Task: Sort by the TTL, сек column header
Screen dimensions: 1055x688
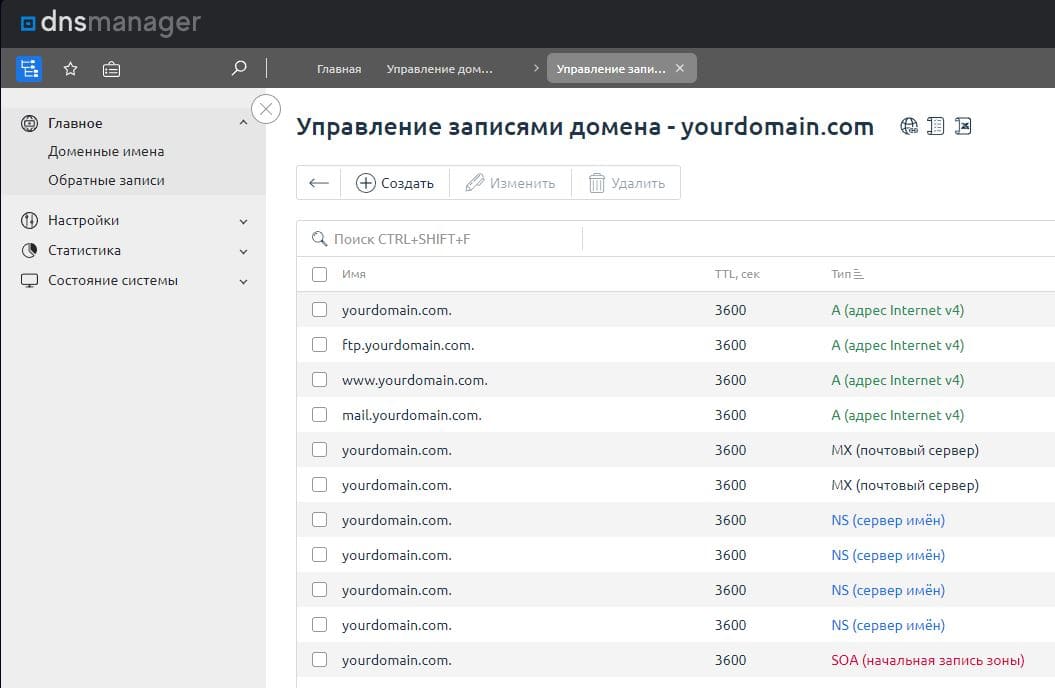Action: [737, 274]
